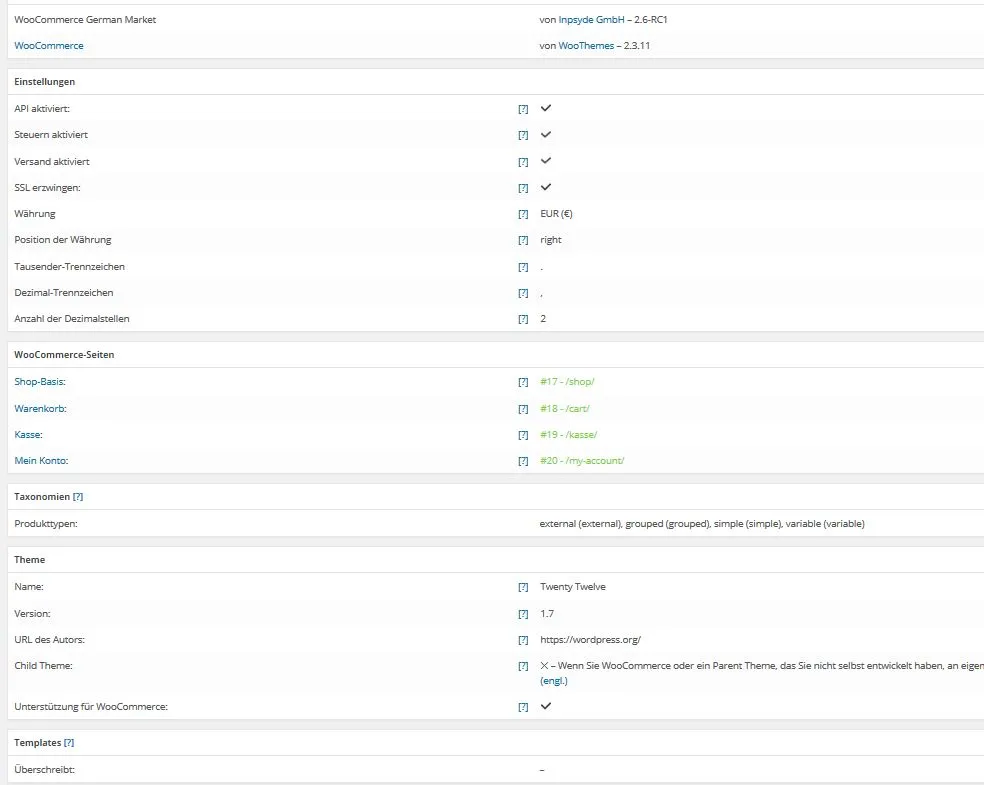Click help icon for SSL erzwingen

tap(523, 188)
